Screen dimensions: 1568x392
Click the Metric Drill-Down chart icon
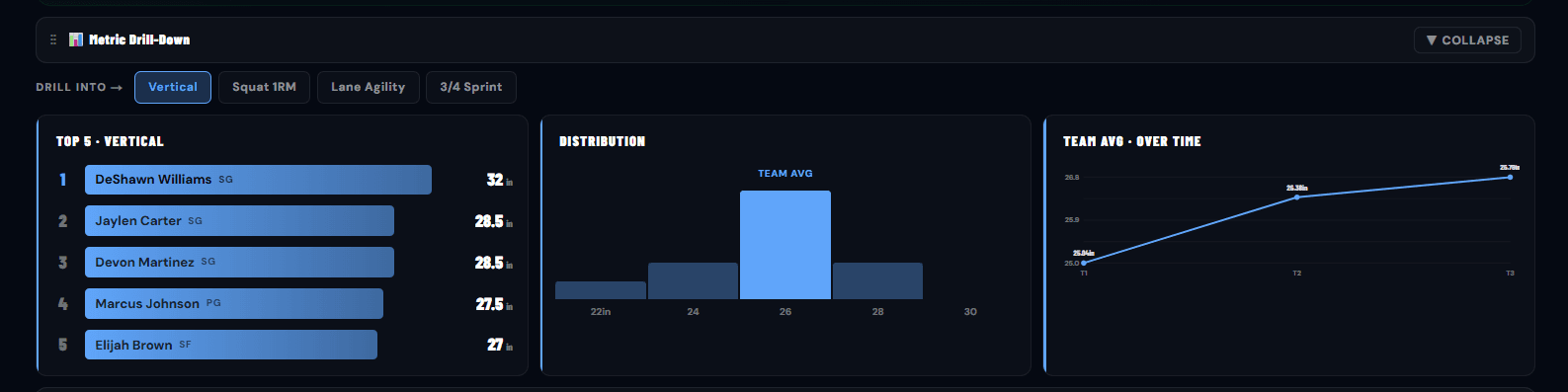point(76,39)
